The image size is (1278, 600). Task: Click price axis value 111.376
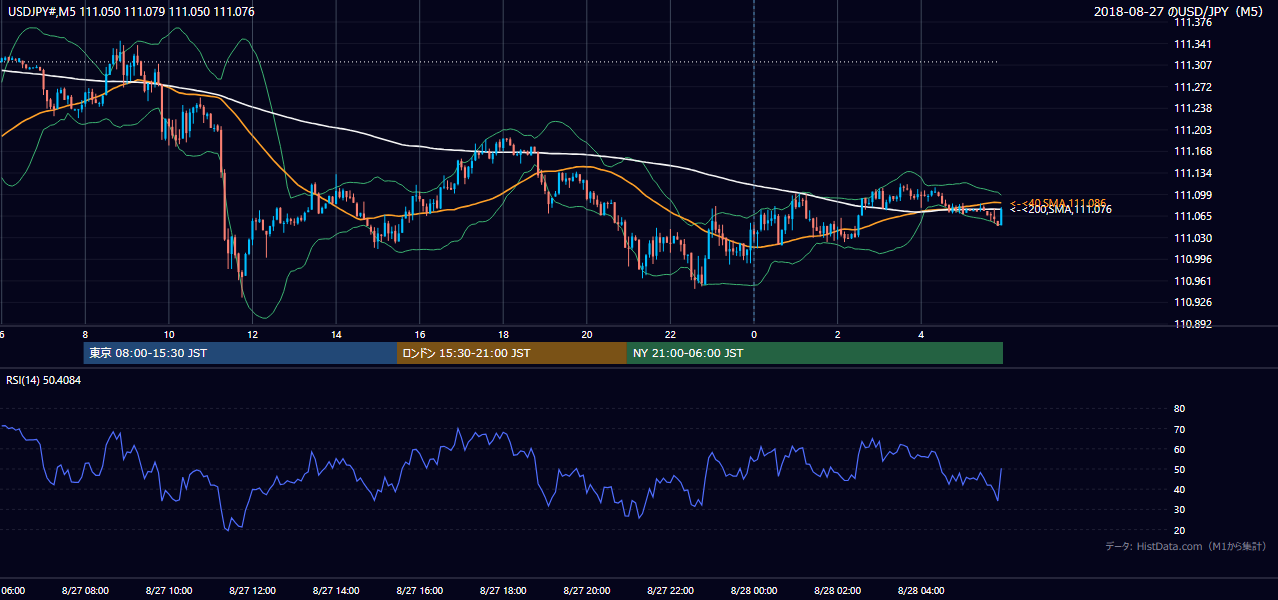point(1194,22)
